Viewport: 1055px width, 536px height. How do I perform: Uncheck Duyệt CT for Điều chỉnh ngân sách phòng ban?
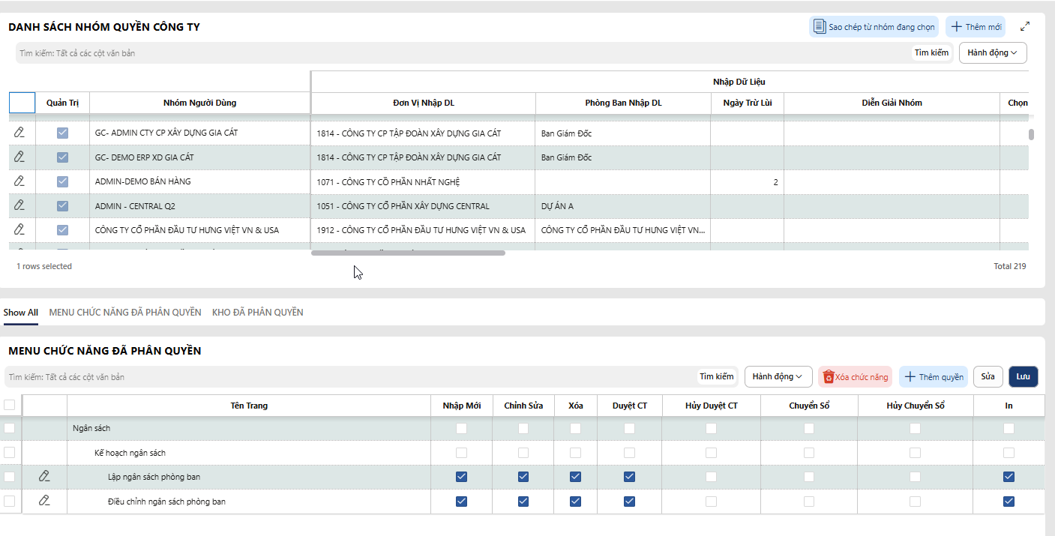[x=629, y=501]
